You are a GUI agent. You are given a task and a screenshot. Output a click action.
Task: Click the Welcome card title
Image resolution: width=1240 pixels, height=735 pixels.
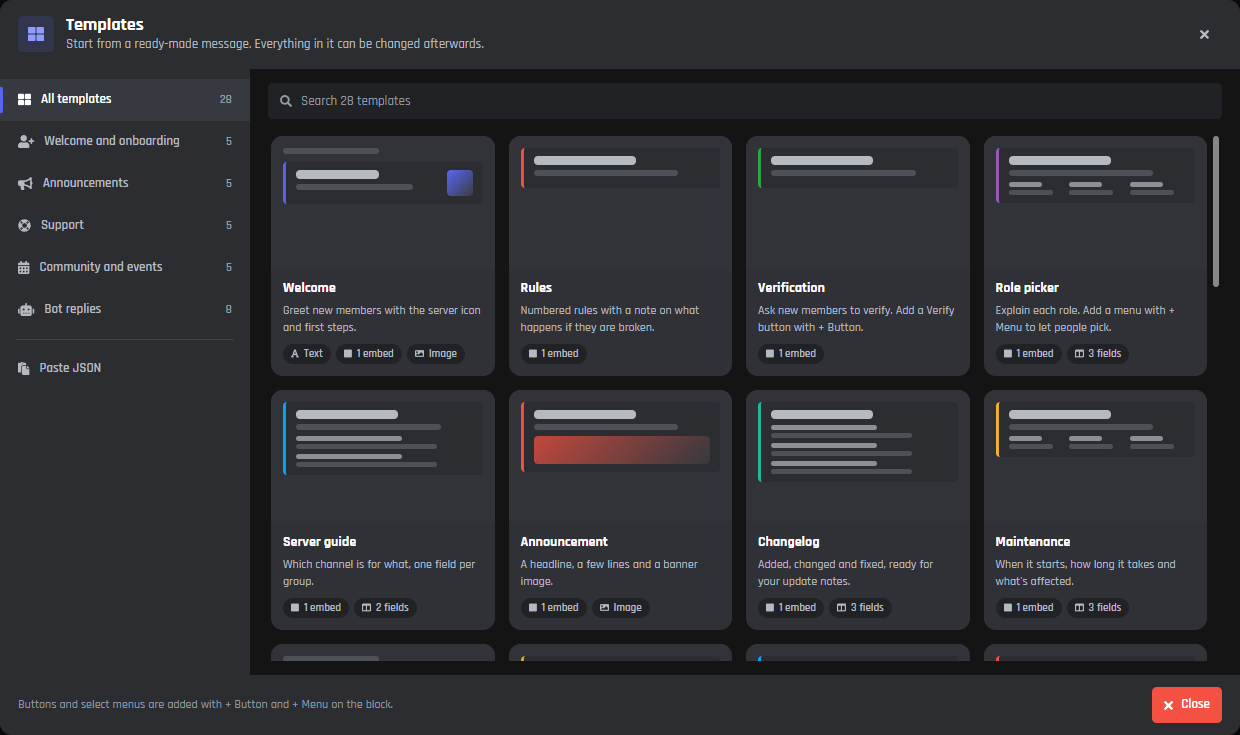pos(309,288)
